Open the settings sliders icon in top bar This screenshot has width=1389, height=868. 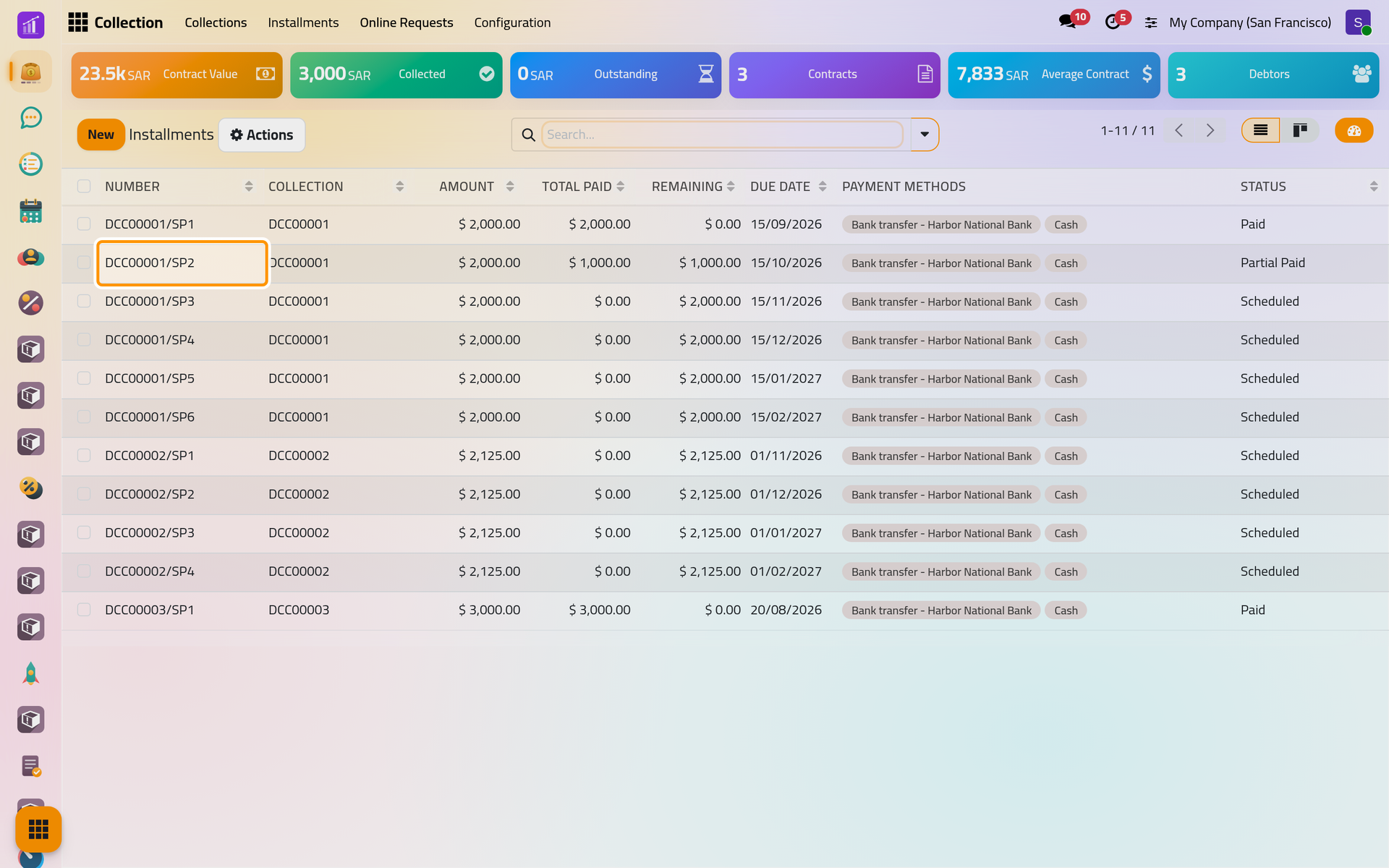[1151, 22]
